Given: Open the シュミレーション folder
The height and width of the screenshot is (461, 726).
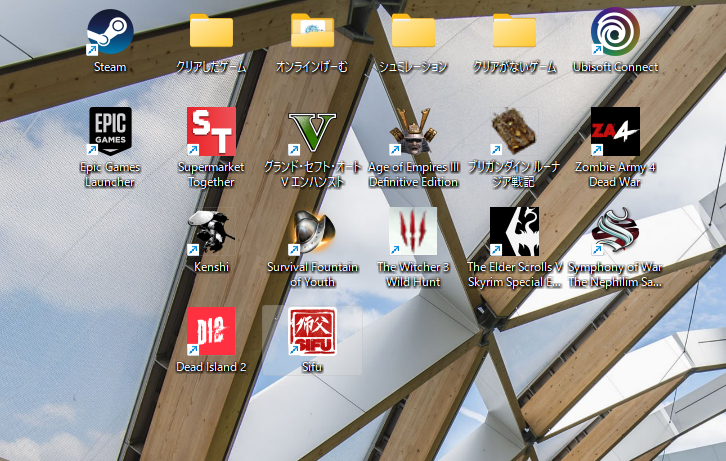Looking at the screenshot, I should pyautogui.click(x=413, y=31).
